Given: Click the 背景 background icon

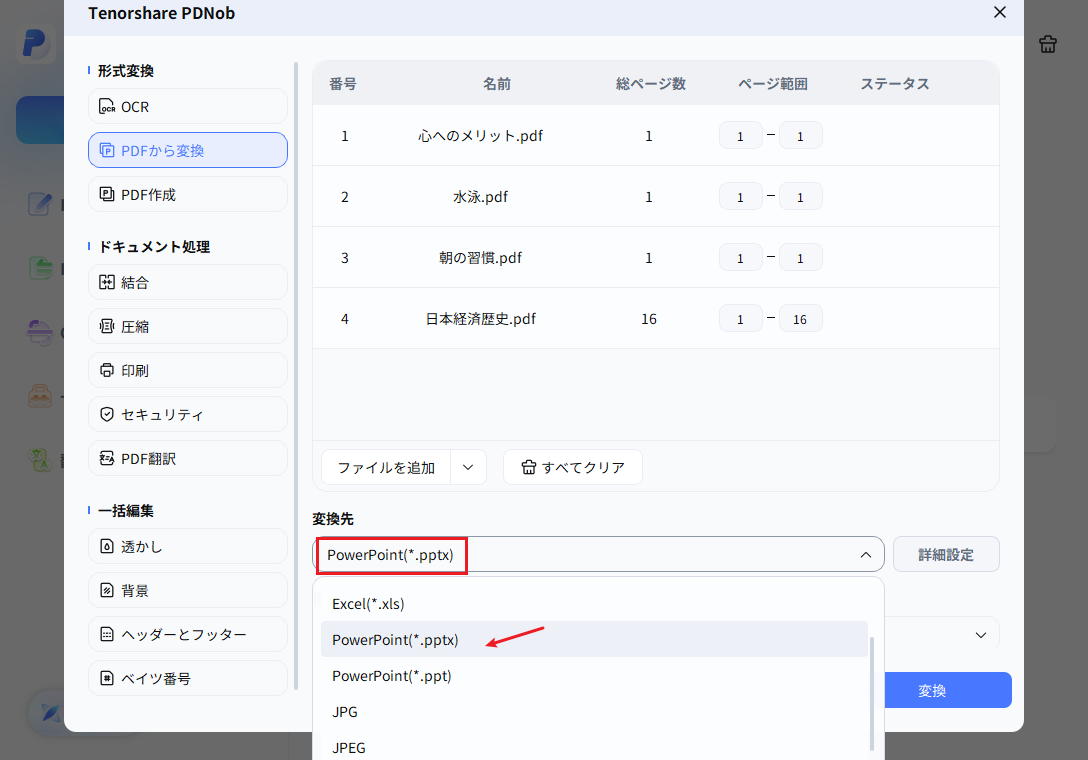Looking at the screenshot, I should click(x=107, y=591).
